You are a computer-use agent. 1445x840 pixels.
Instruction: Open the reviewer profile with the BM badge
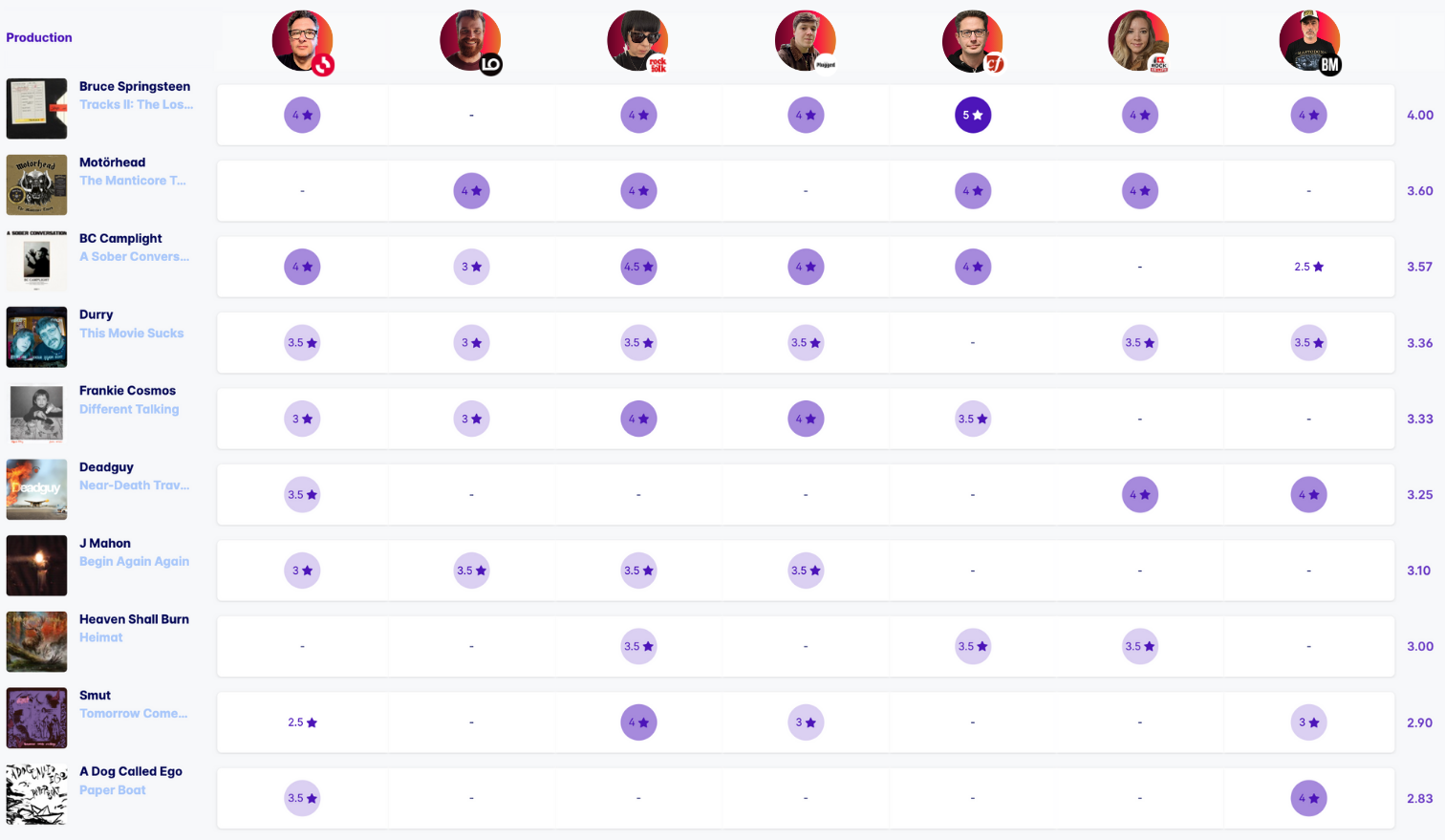[x=1309, y=42]
